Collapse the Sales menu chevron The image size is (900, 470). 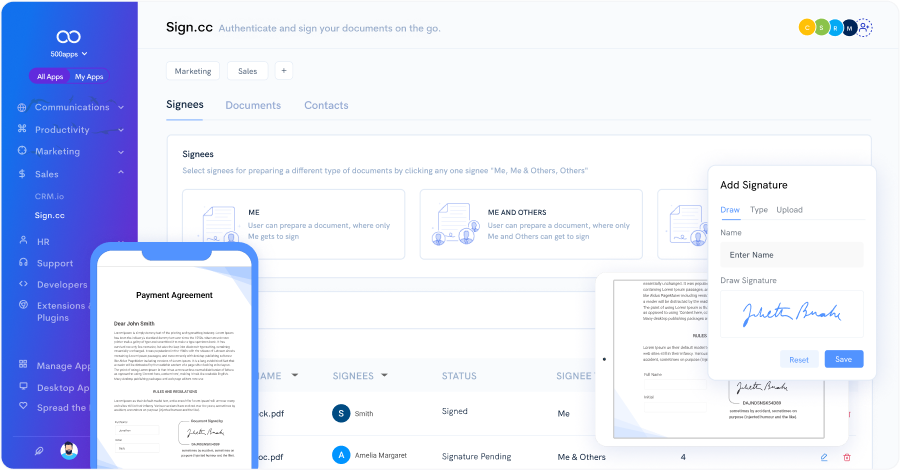(x=121, y=172)
